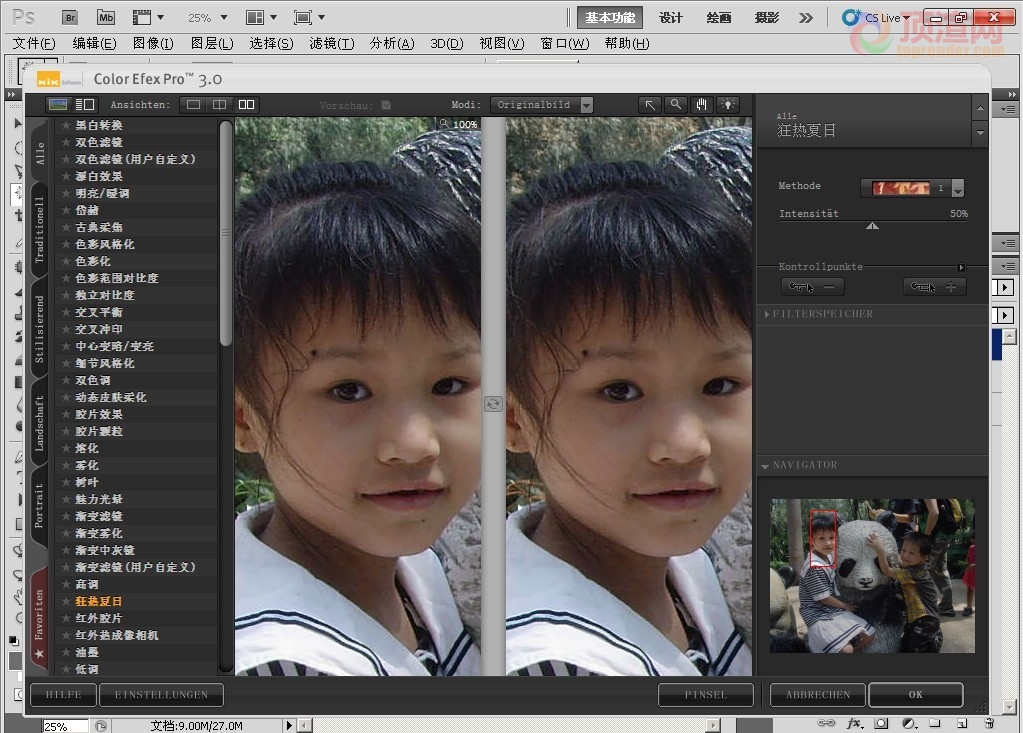Switch to the full image preview mode icon
Screen dimensions: 1023x733
point(58,104)
